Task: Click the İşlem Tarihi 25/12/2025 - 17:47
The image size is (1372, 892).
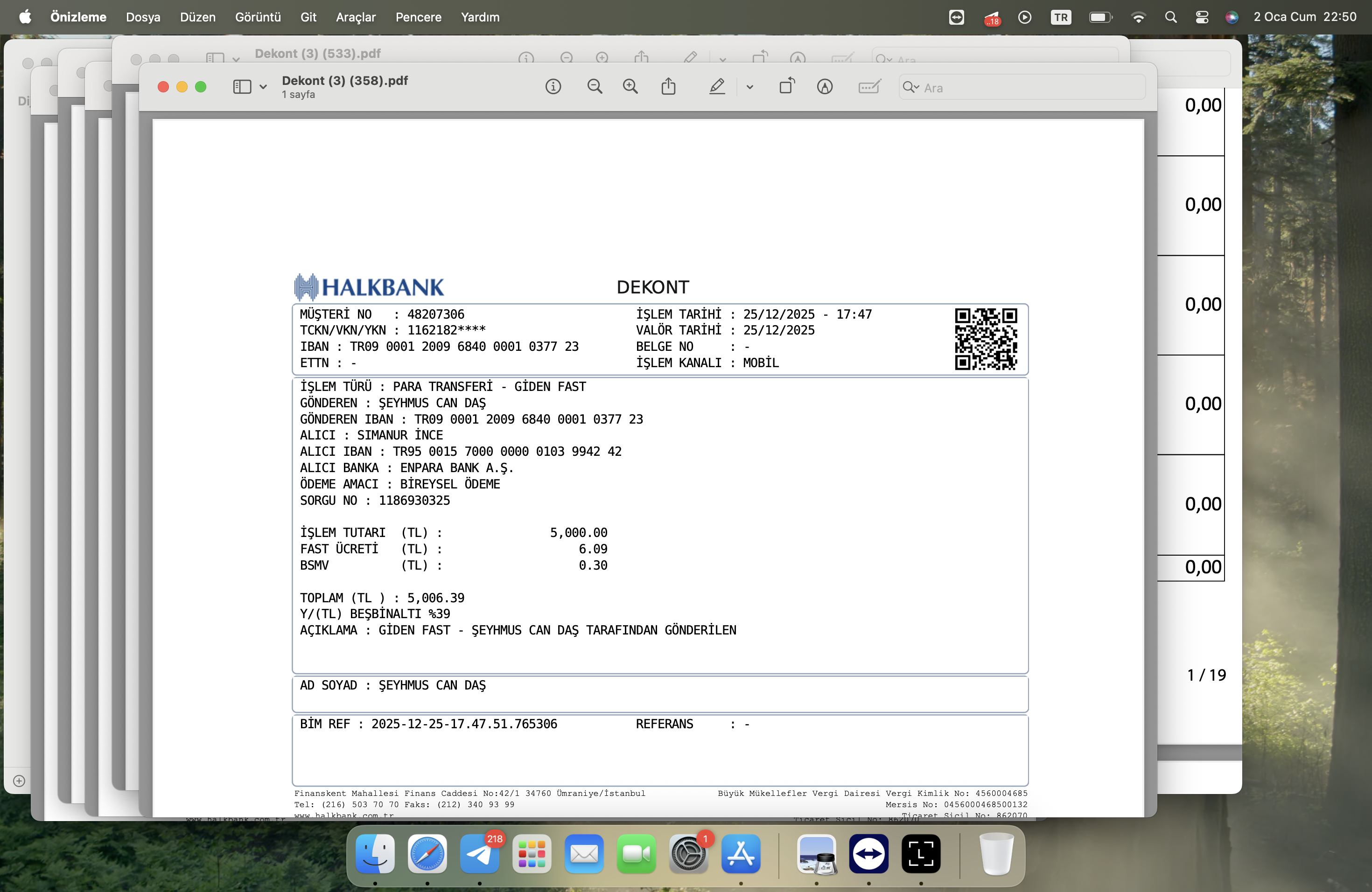Action: click(x=808, y=314)
